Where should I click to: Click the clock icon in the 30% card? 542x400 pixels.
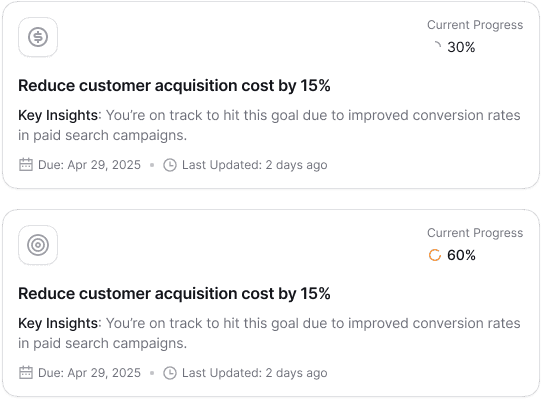point(170,165)
